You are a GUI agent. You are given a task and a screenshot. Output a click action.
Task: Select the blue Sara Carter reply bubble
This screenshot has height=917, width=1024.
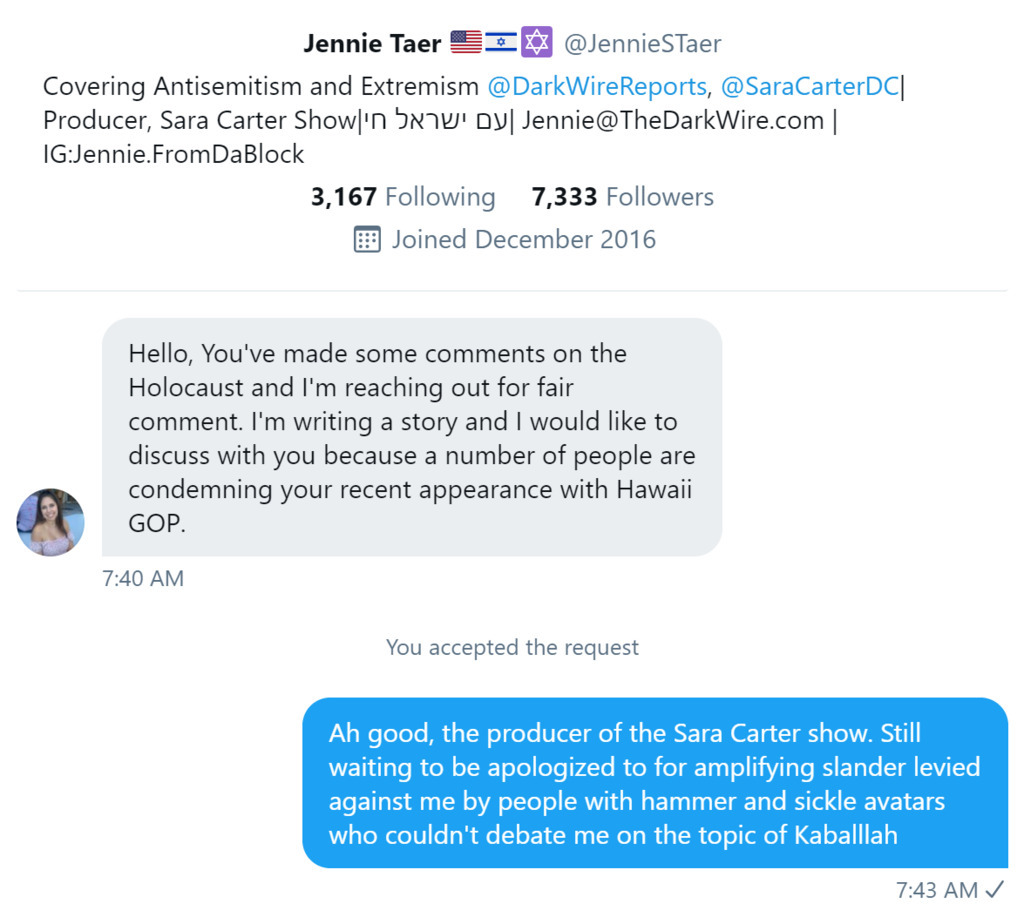coord(655,783)
